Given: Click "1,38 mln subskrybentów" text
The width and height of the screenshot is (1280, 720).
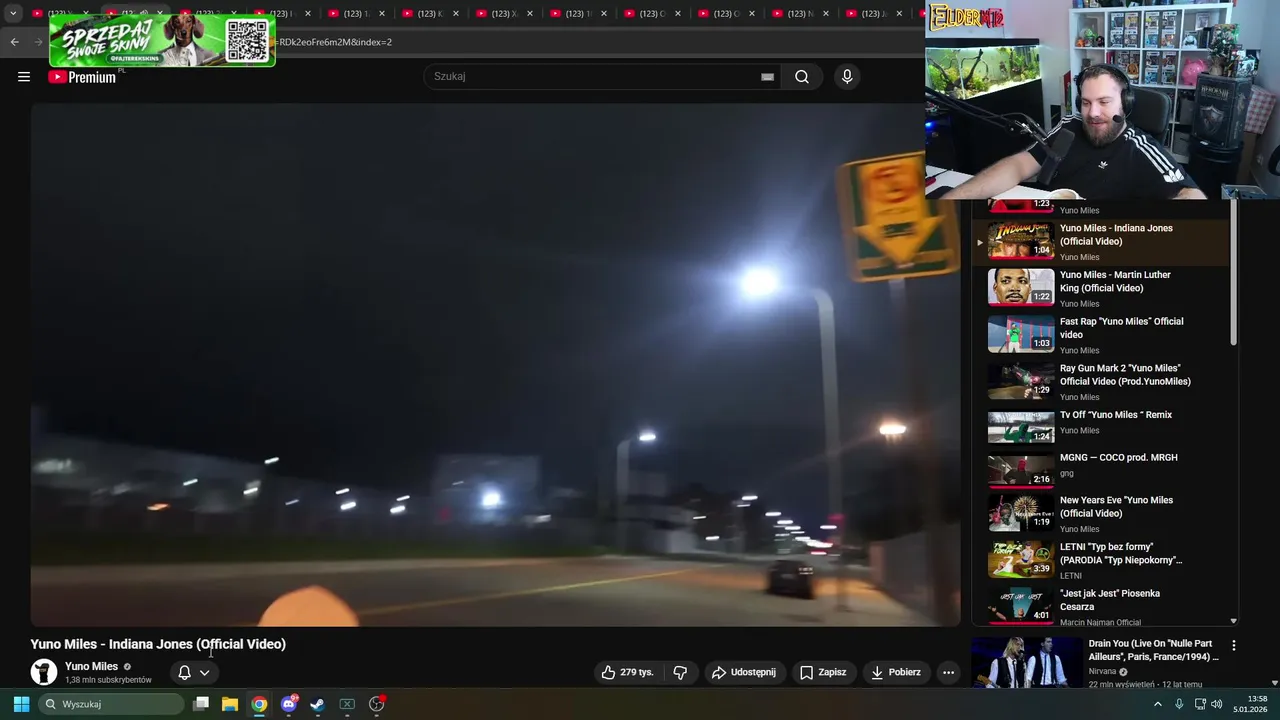Looking at the screenshot, I should tap(108, 680).
